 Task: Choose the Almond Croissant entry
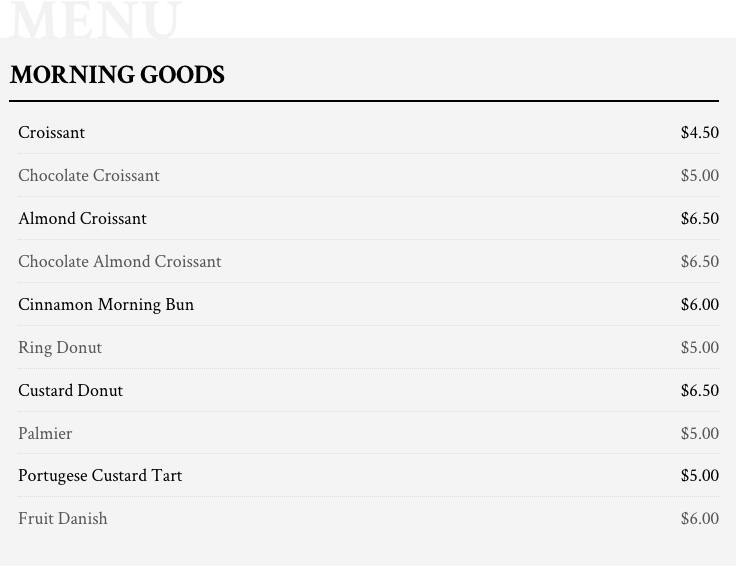pyautogui.click(x=82, y=218)
